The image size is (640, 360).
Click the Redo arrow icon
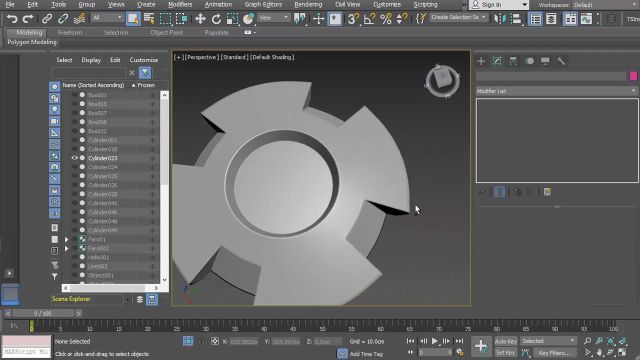coord(27,19)
